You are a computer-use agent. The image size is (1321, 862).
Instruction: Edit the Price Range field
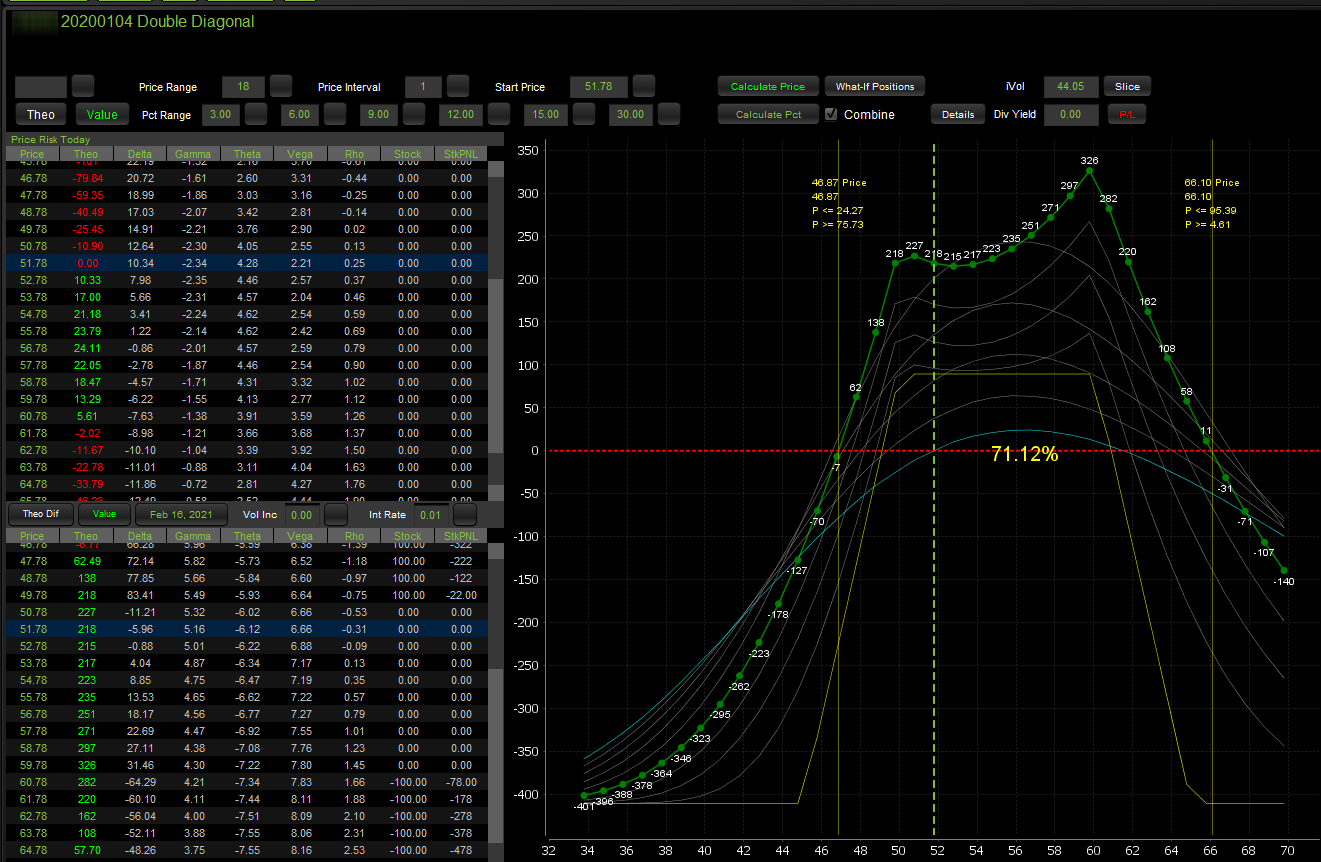243,86
